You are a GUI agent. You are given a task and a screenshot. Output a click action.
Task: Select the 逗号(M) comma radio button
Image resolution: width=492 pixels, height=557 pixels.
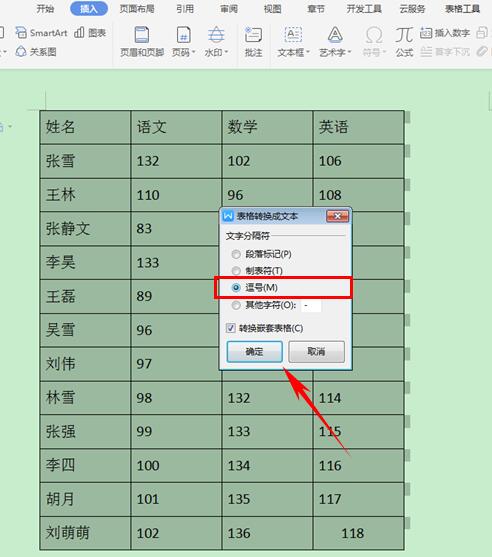(236, 288)
